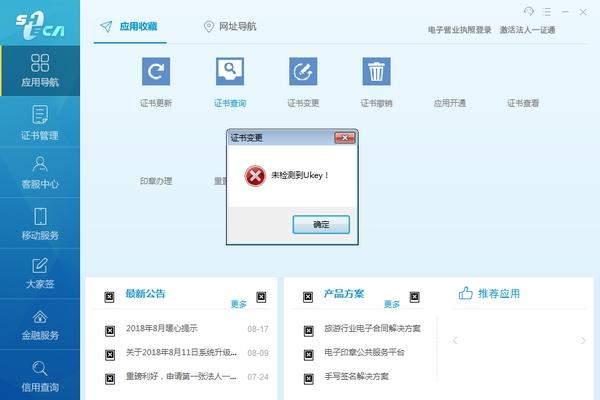The height and width of the screenshot is (400, 600).
Task: Click the 产品方案 heading
Action: (344, 294)
